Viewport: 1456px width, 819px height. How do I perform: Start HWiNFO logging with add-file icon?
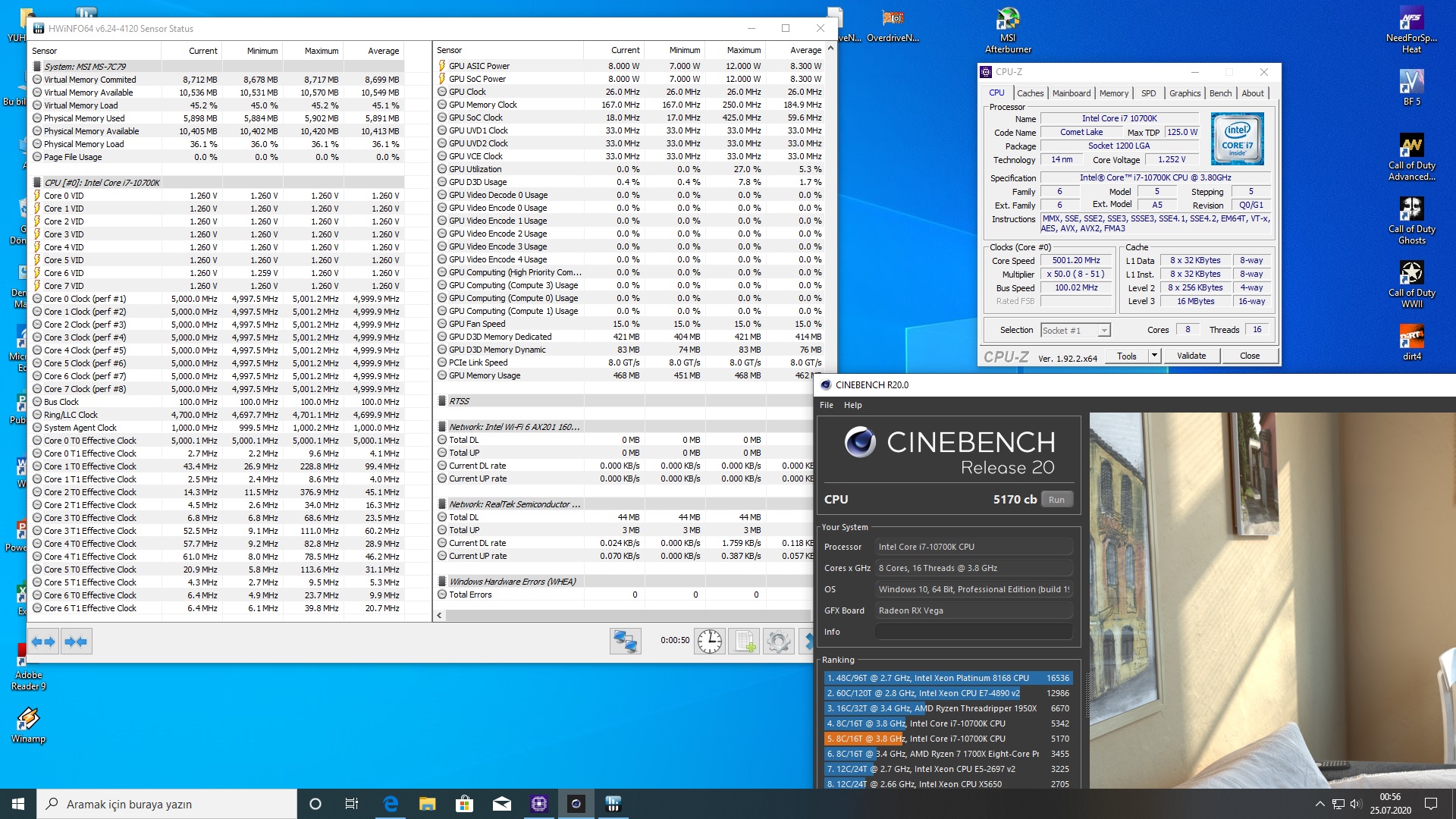pyautogui.click(x=744, y=642)
